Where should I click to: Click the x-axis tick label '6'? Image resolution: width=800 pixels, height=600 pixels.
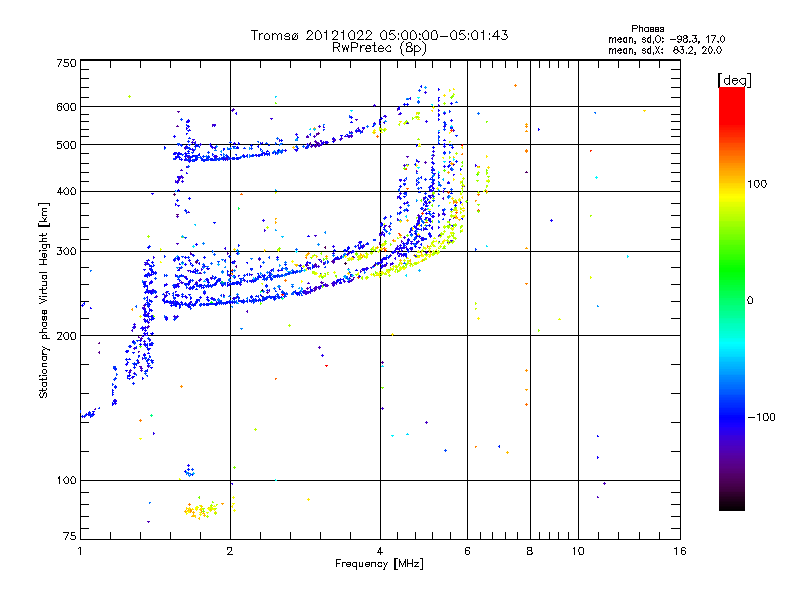(x=467, y=551)
